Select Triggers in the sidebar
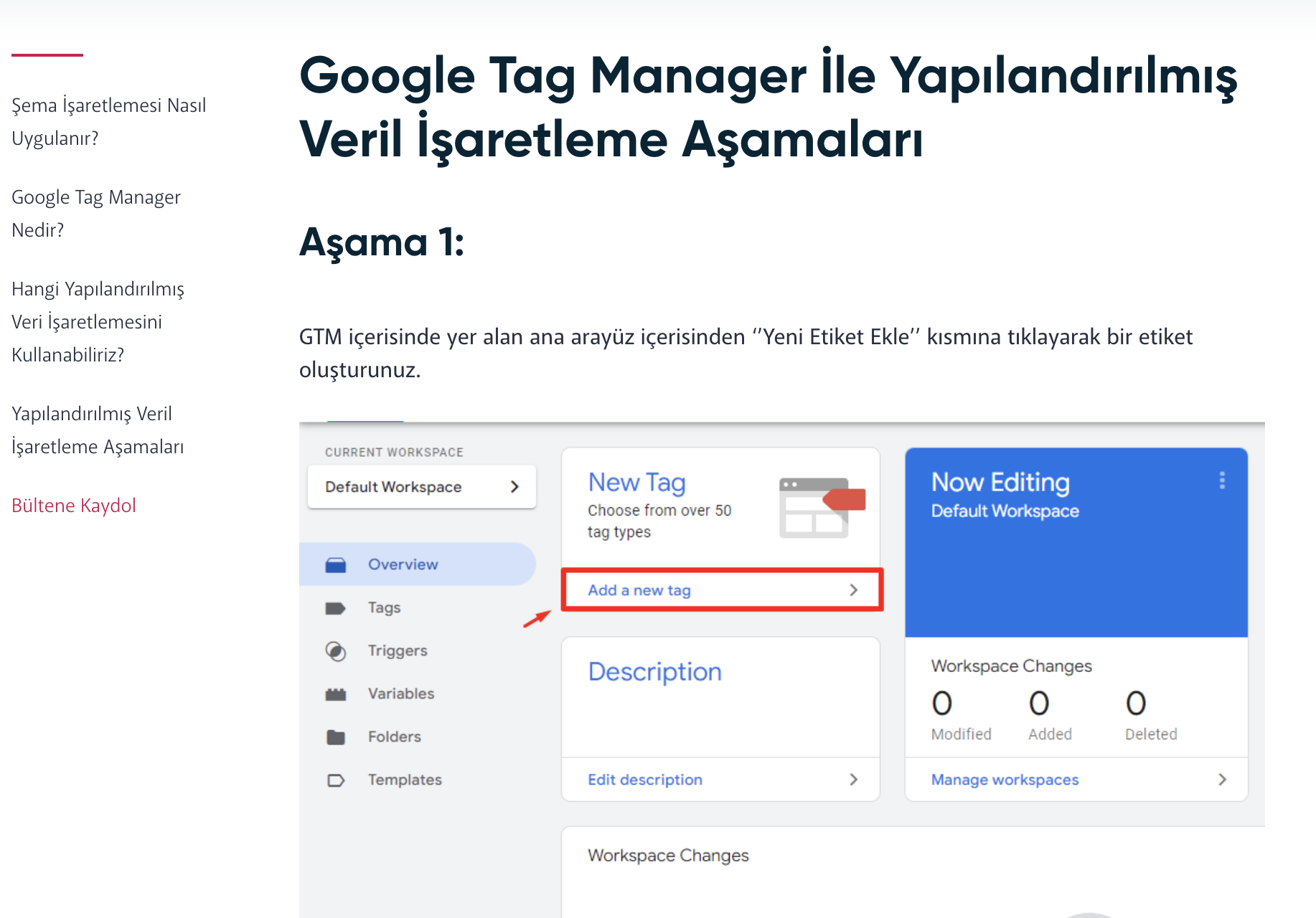 pos(397,650)
